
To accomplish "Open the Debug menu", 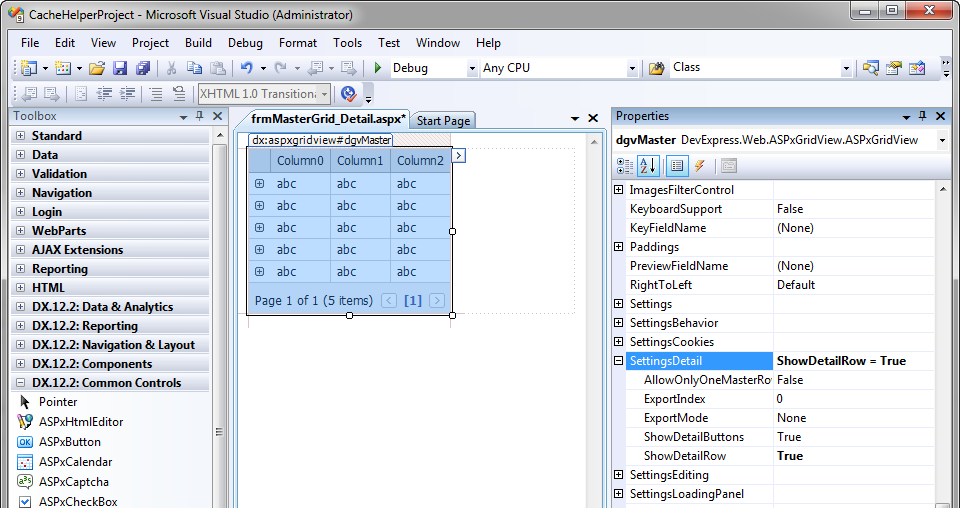I will (245, 43).
